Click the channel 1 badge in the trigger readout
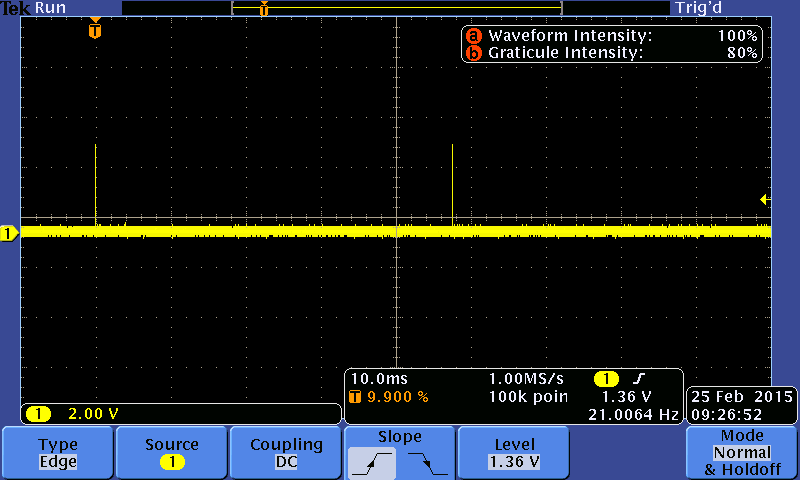800x480 pixels. (x=606, y=379)
